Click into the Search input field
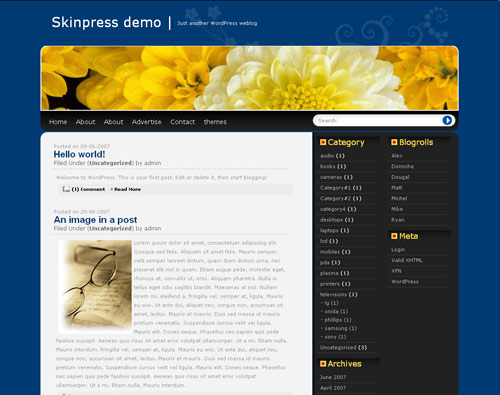 (x=377, y=121)
